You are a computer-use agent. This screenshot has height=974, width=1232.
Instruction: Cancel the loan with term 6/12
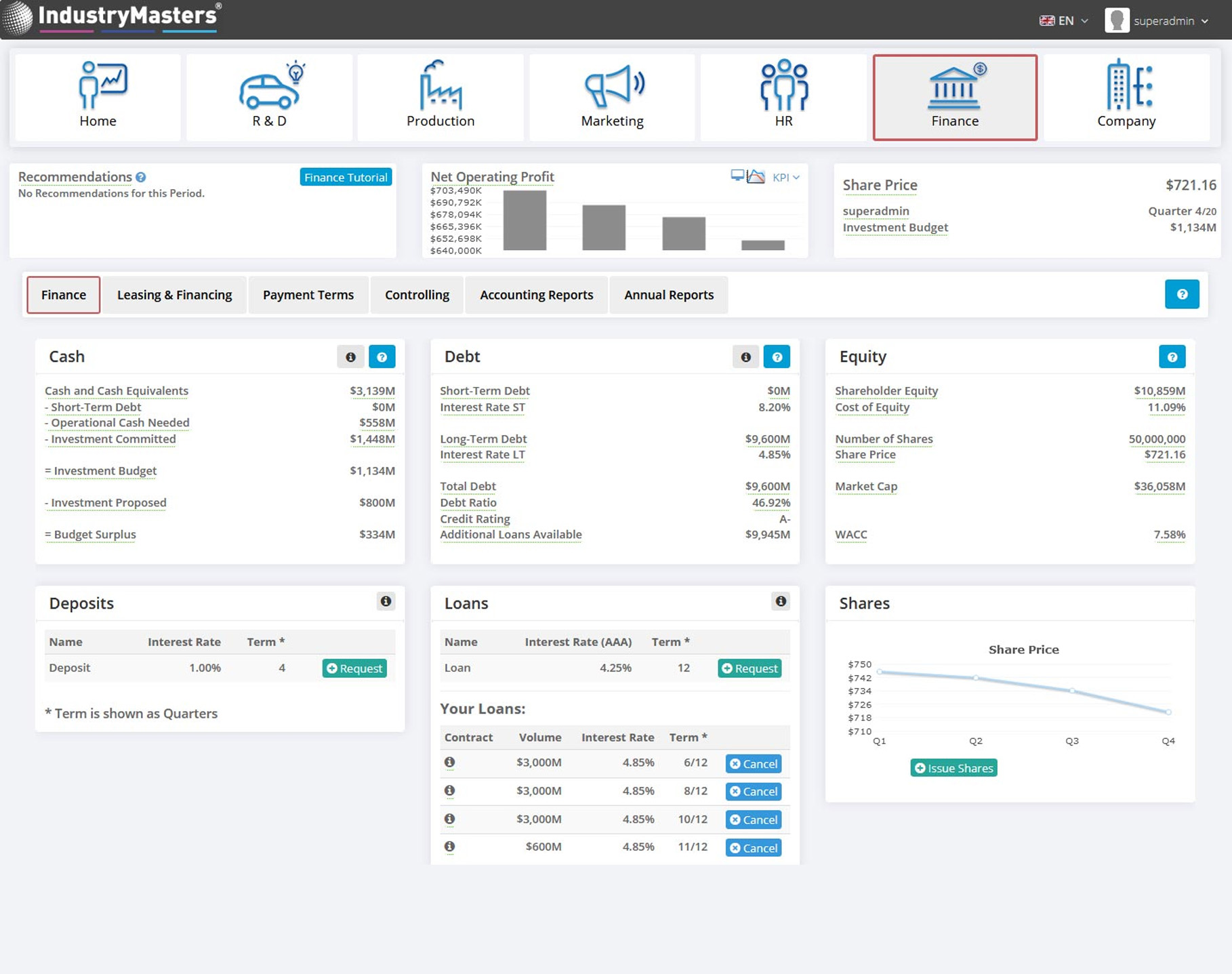tap(753, 764)
